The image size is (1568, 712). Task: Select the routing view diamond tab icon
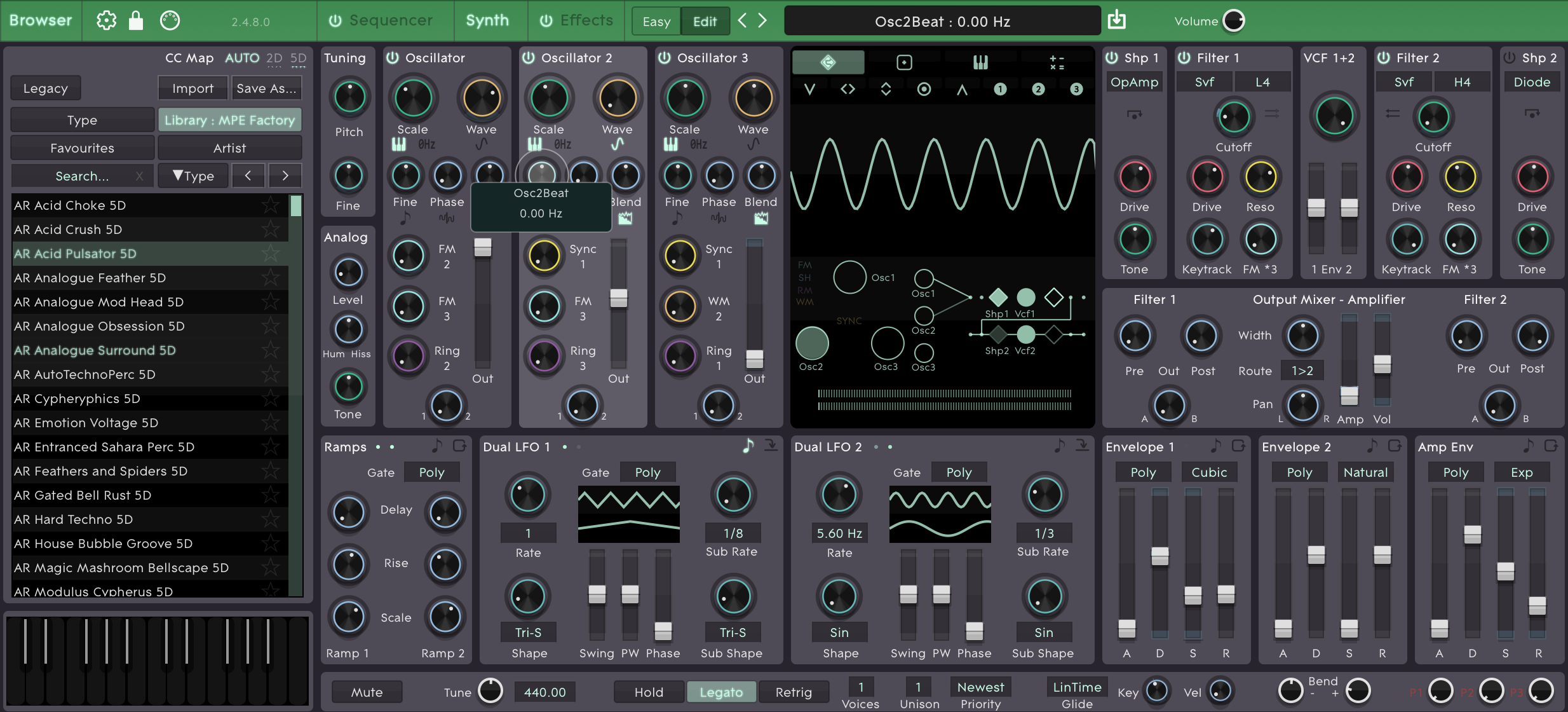[x=828, y=62]
